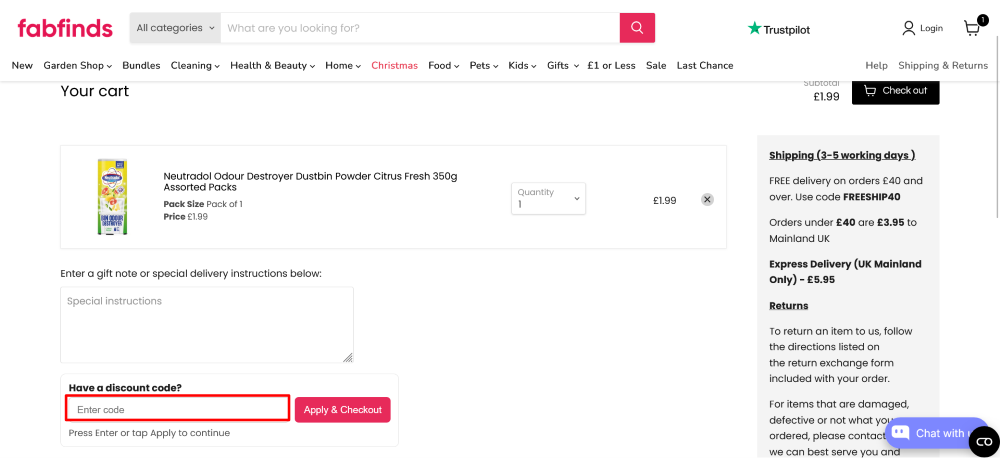1000x458 pixels.
Task: Click the Help link
Action: [x=876, y=66]
